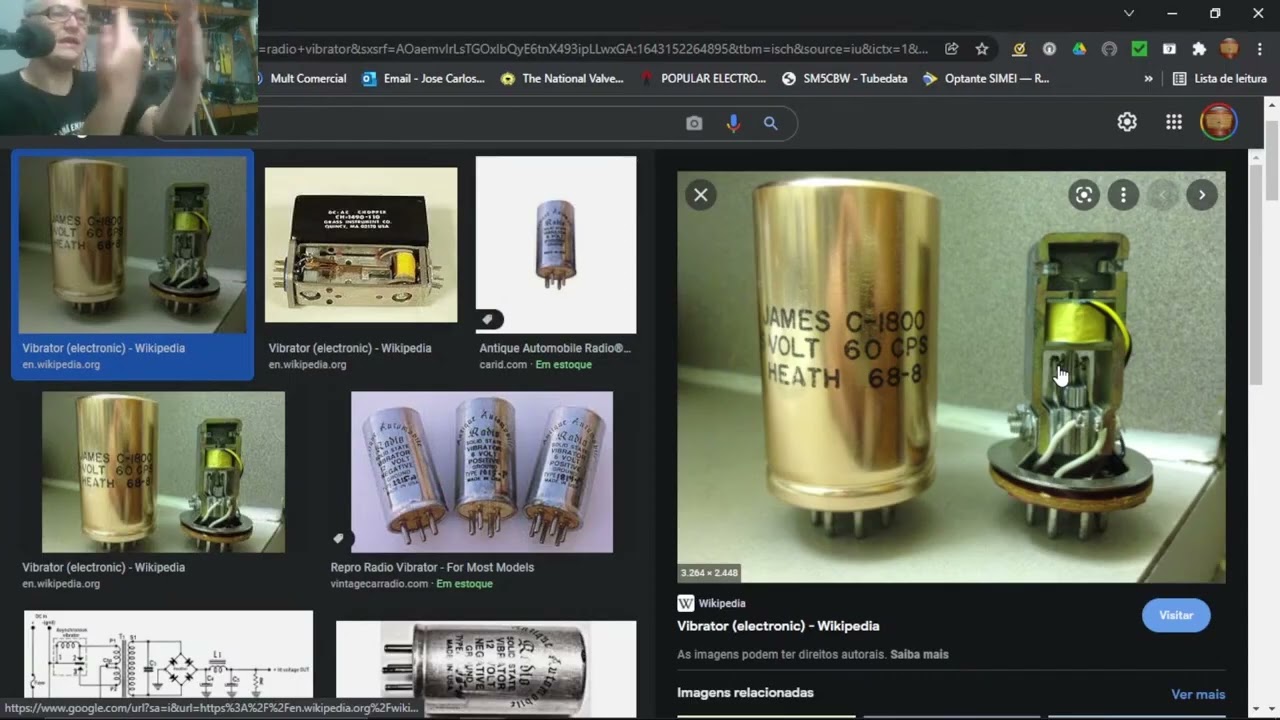The height and width of the screenshot is (720, 1280).
Task: Click the Visitar button
Action: point(1176,615)
